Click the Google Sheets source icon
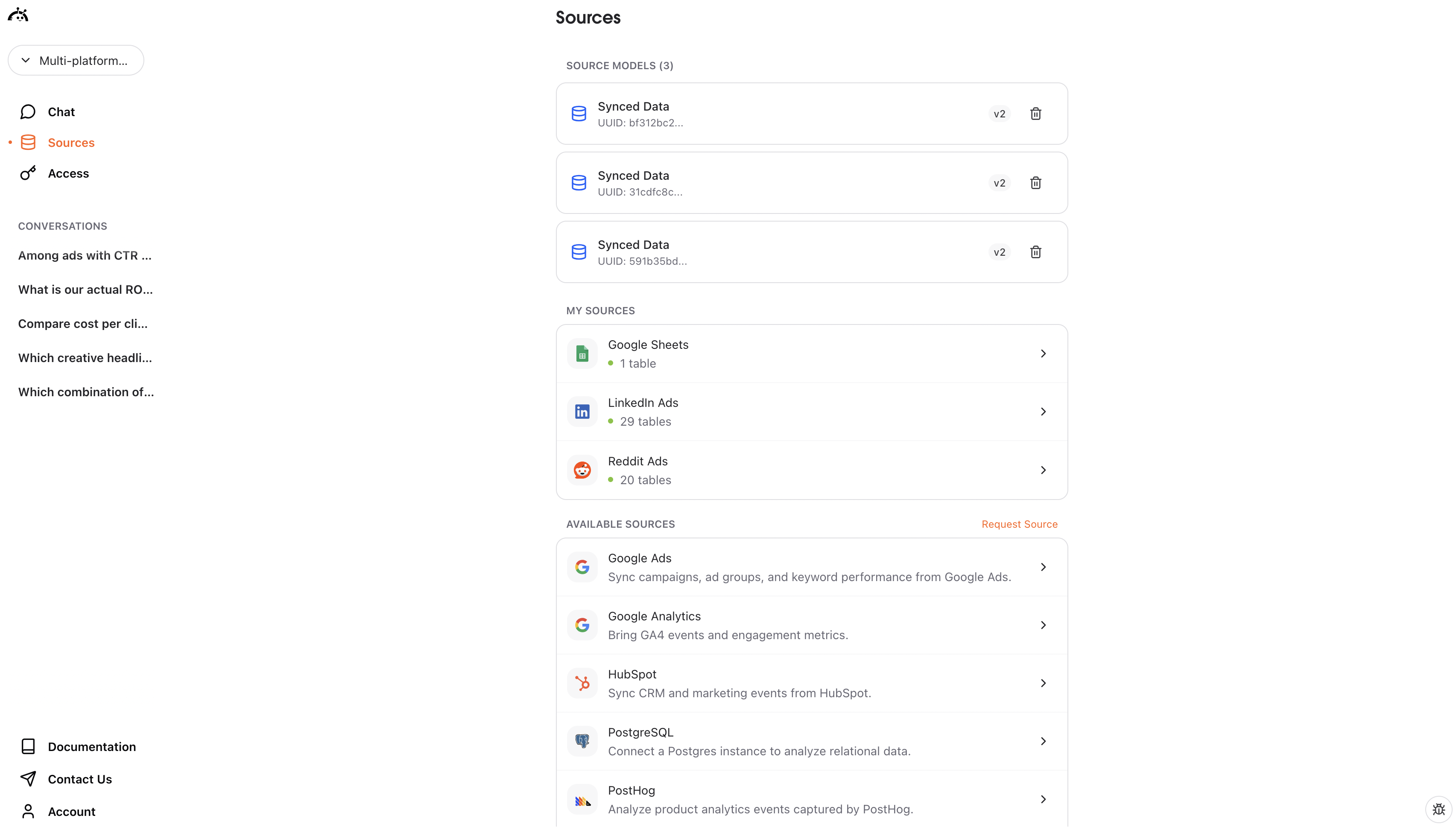Viewport: 1456px width, 830px height. 582,354
